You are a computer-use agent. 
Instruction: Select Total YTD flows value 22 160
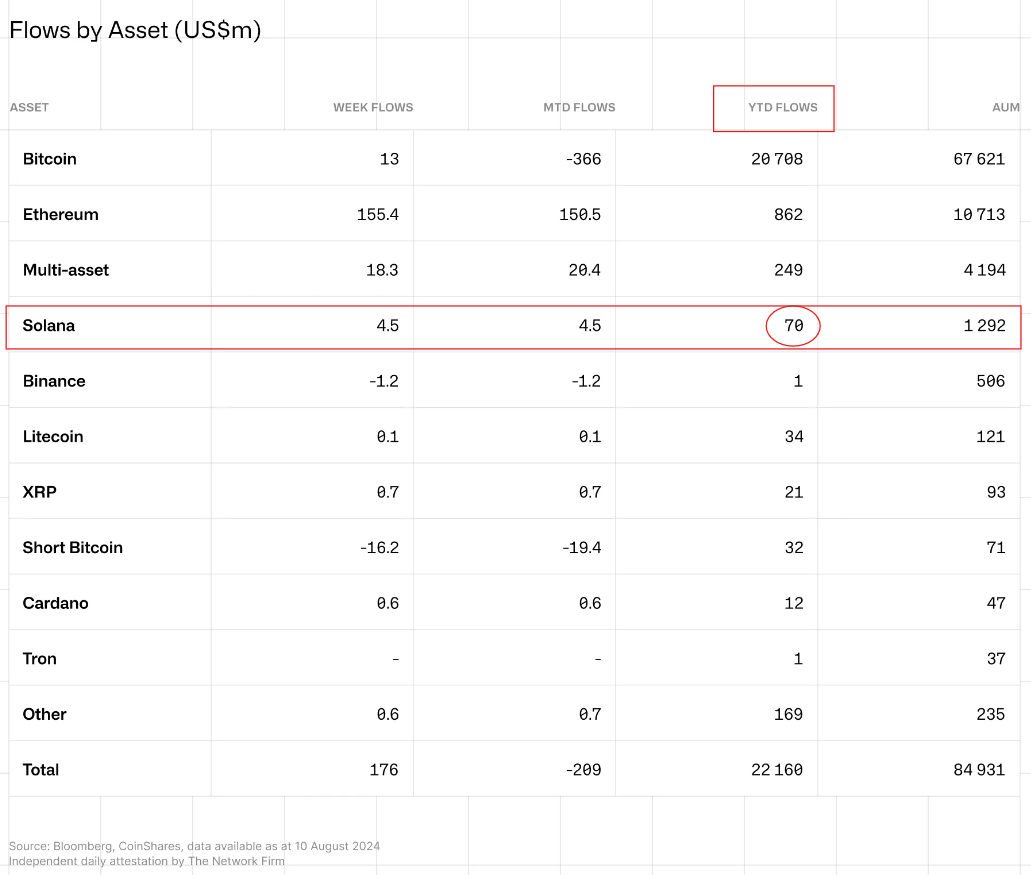[x=777, y=770]
